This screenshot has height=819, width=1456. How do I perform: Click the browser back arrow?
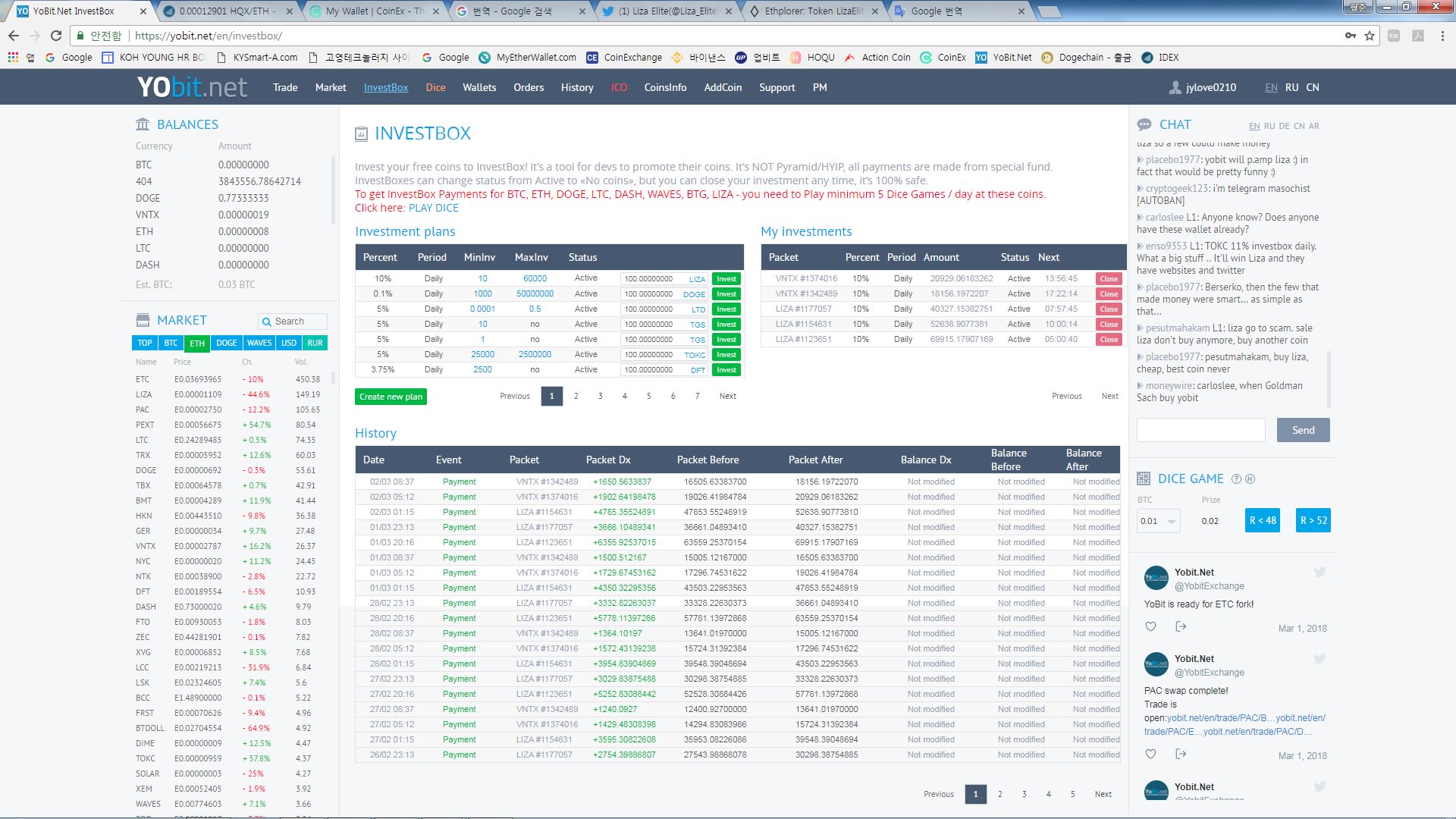14,36
